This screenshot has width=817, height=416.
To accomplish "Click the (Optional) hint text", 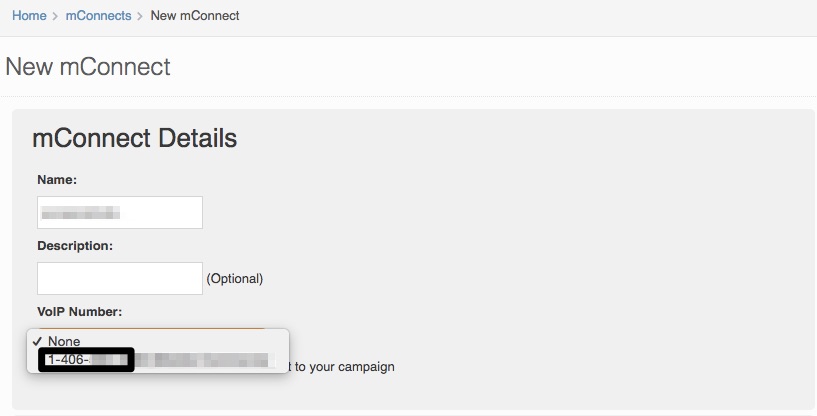I will tap(235, 278).
